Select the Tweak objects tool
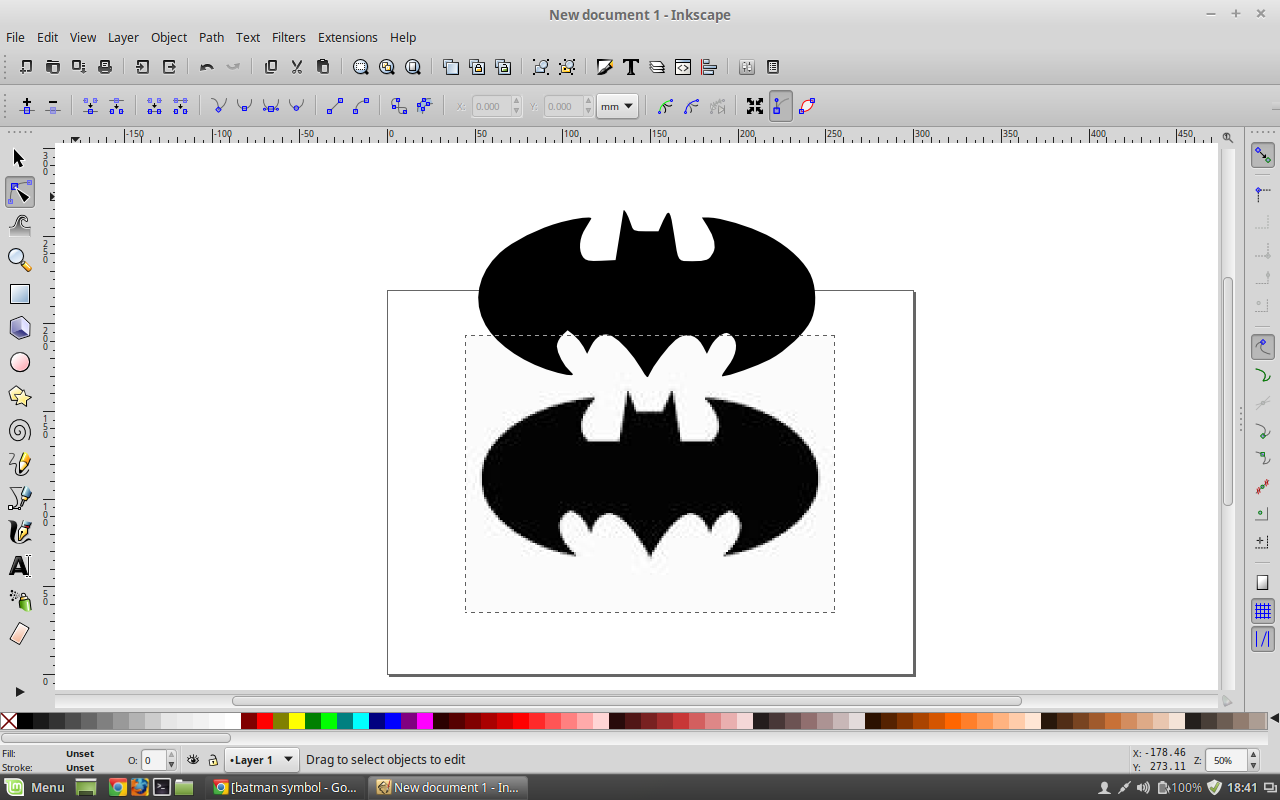Screen dimensions: 1280x800 tap(19, 226)
